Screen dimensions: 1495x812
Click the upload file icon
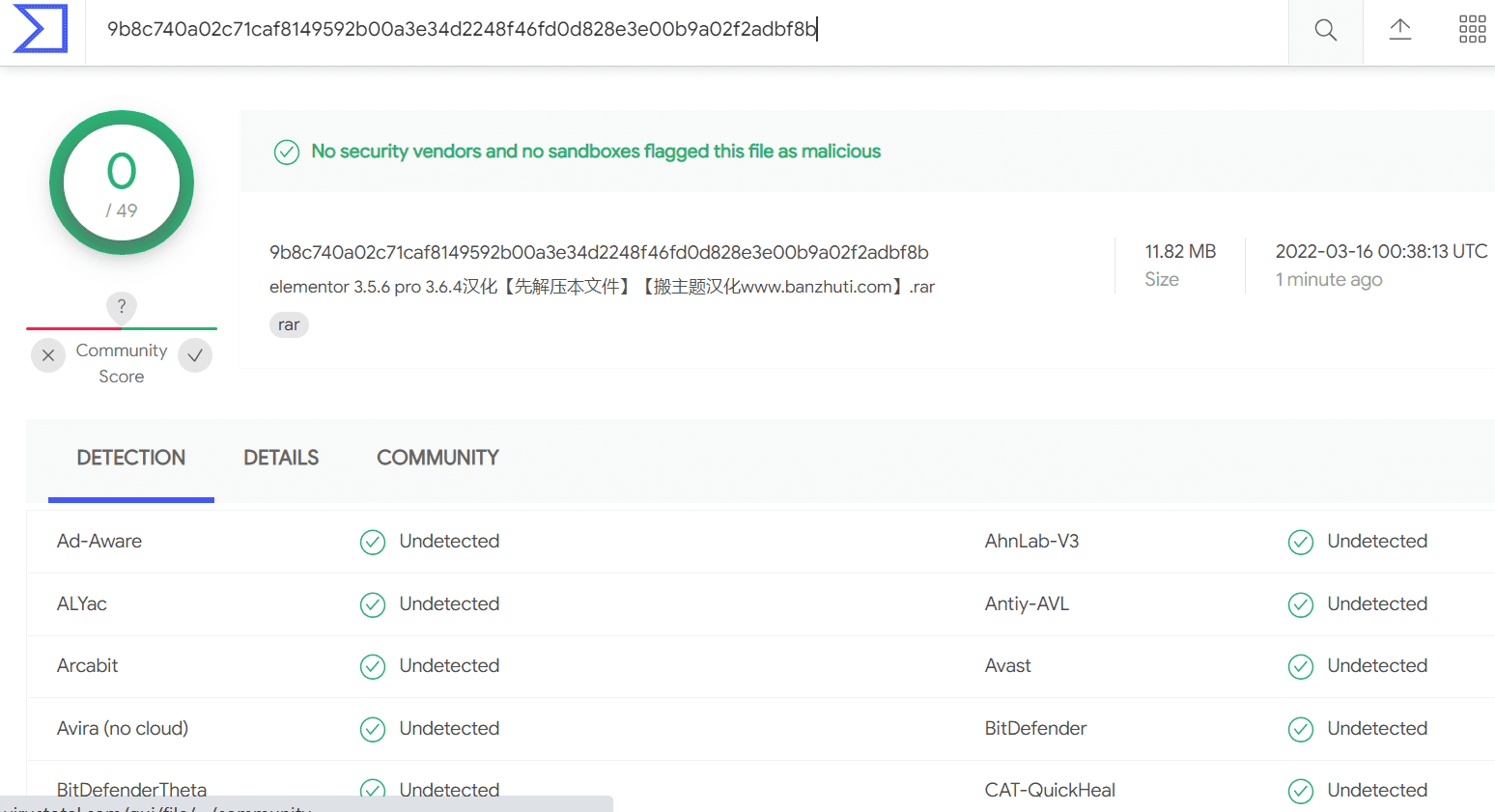click(1400, 30)
